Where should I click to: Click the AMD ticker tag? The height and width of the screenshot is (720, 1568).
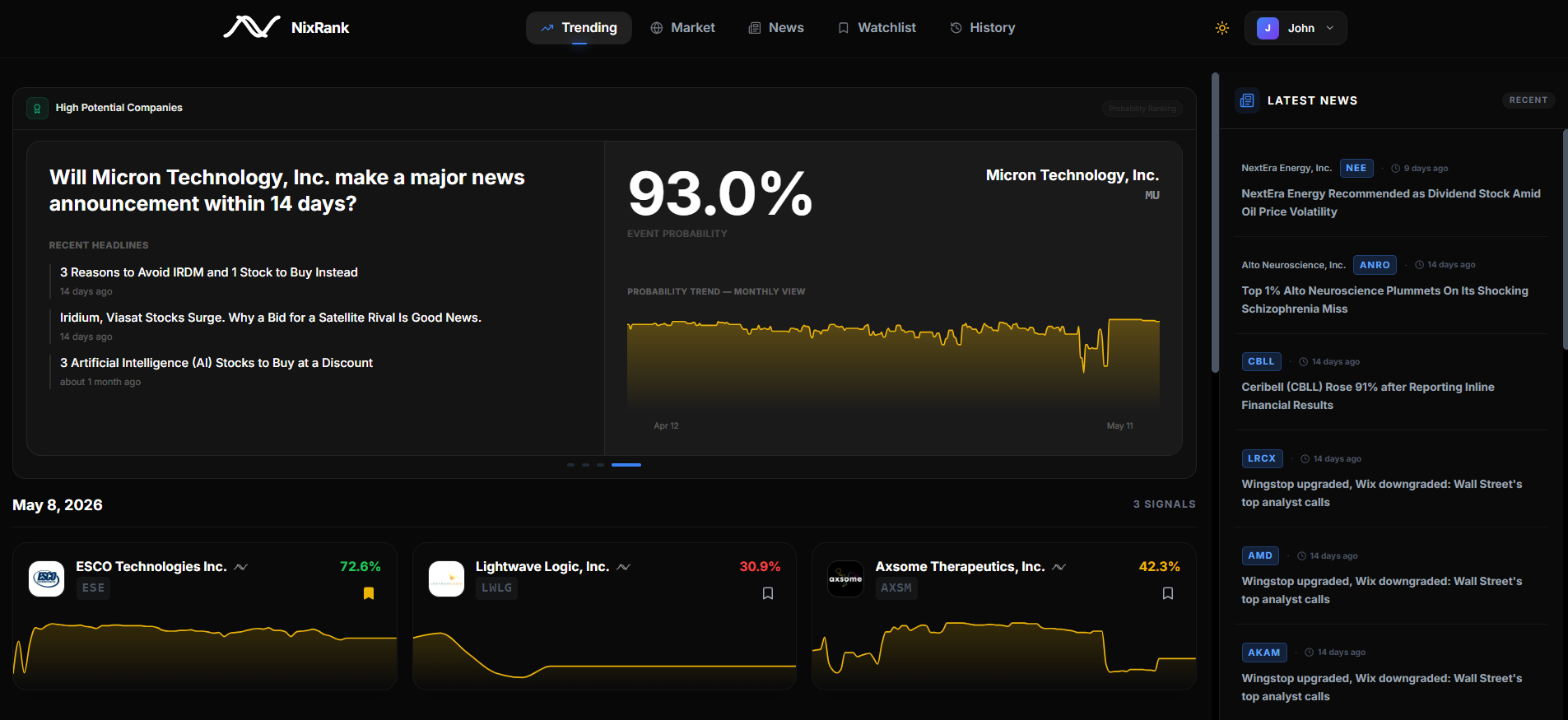click(x=1260, y=555)
